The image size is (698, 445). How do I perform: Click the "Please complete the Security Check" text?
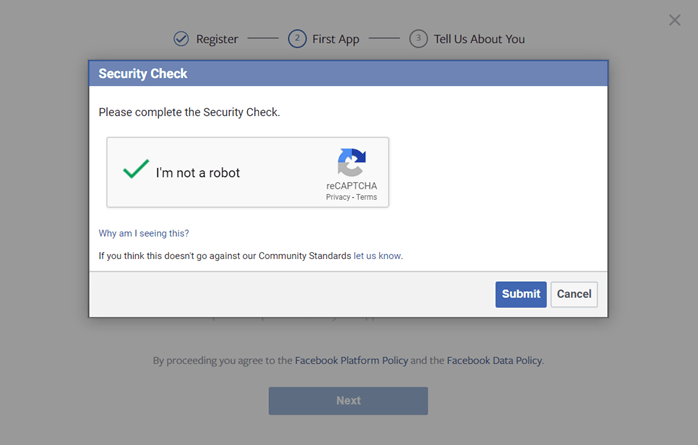pyautogui.click(x=189, y=112)
